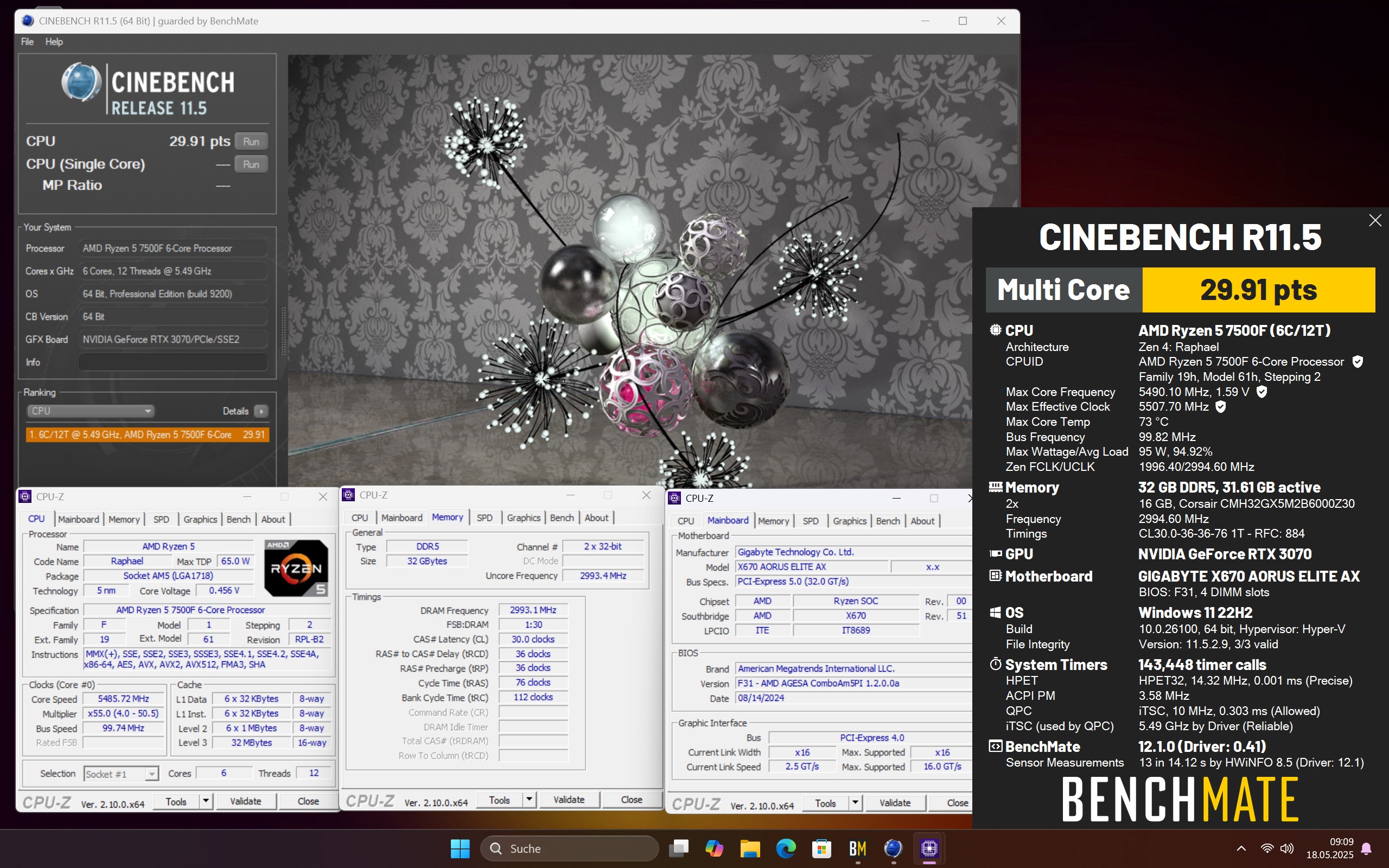Open CPU tab in right CPU-Z window

click(685, 521)
